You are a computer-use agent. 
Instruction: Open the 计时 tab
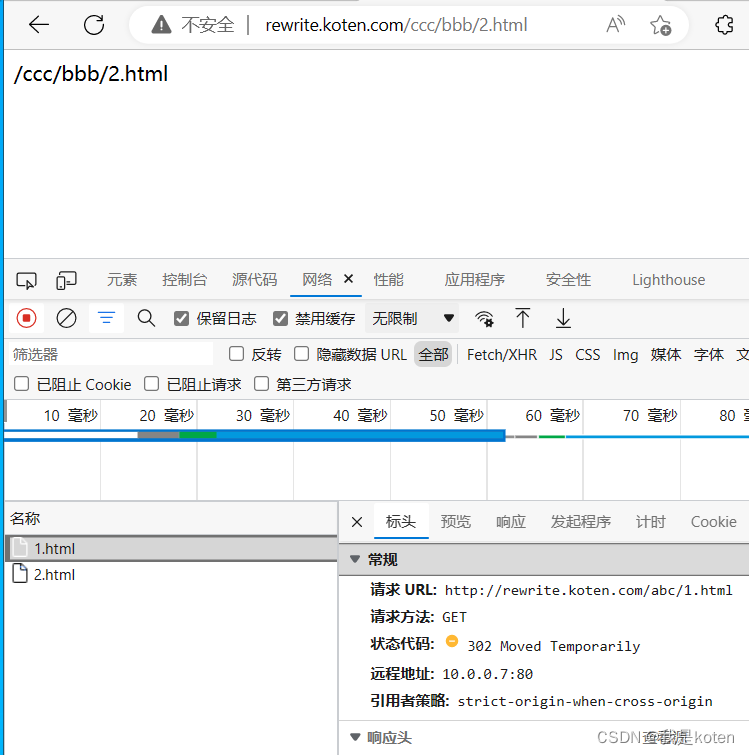(650, 522)
